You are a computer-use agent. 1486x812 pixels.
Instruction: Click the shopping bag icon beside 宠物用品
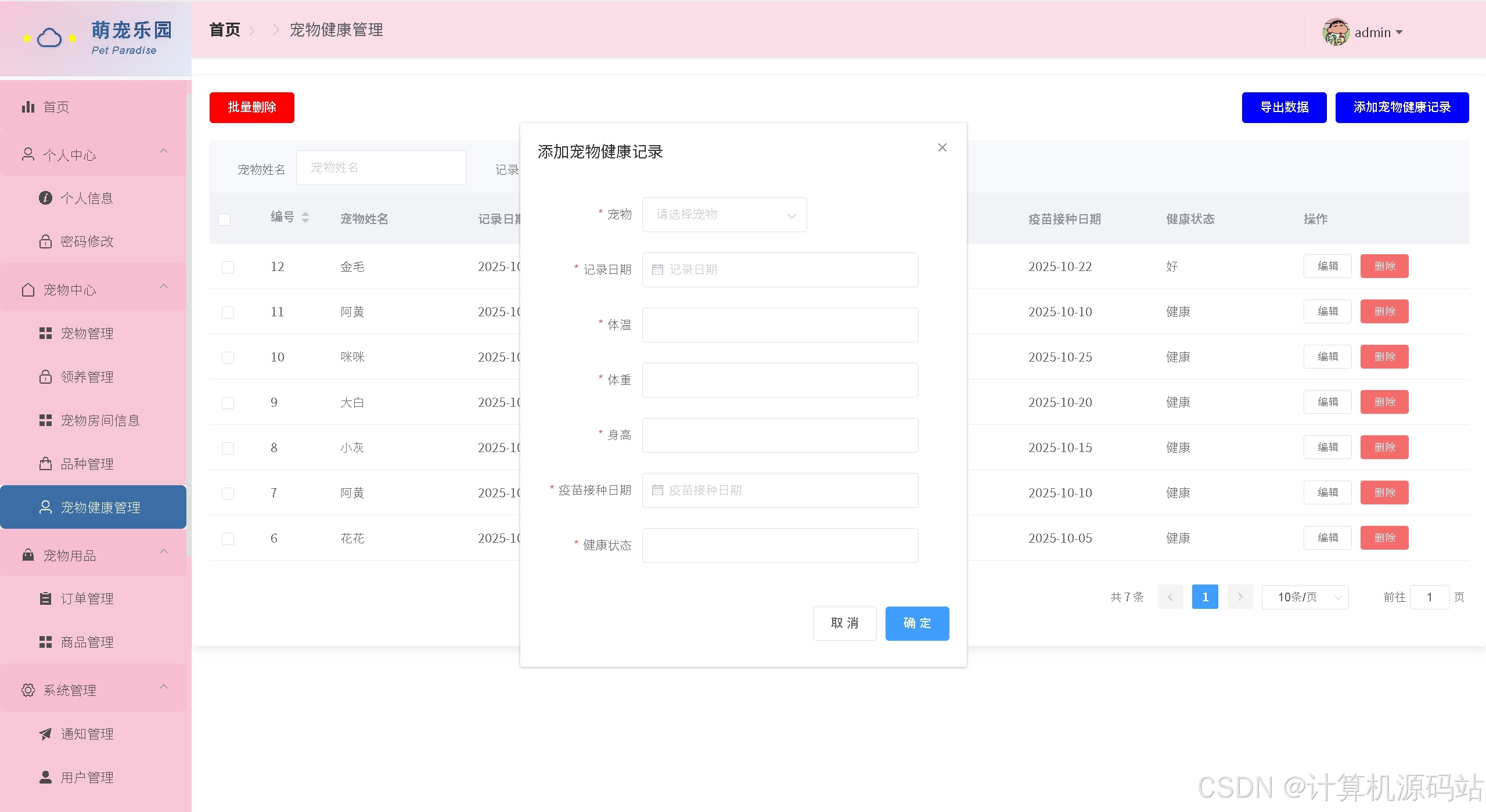click(28, 555)
